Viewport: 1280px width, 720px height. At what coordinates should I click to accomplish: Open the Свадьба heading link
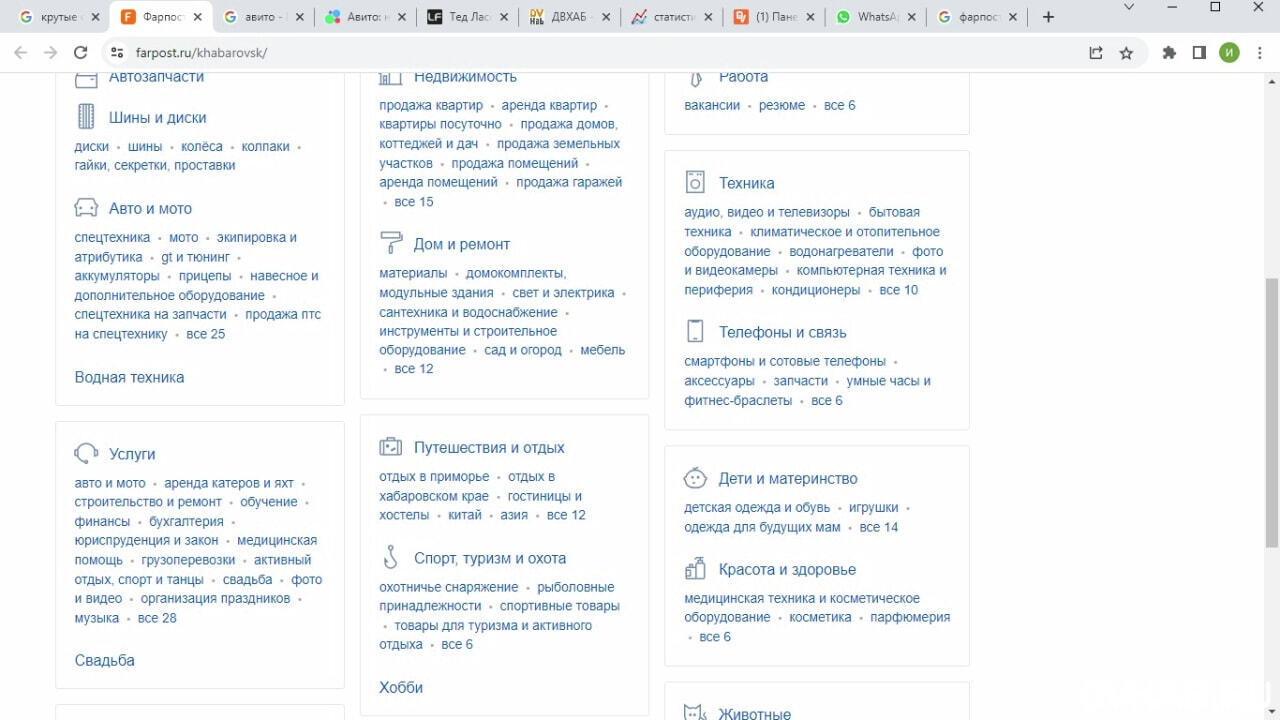[104, 660]
